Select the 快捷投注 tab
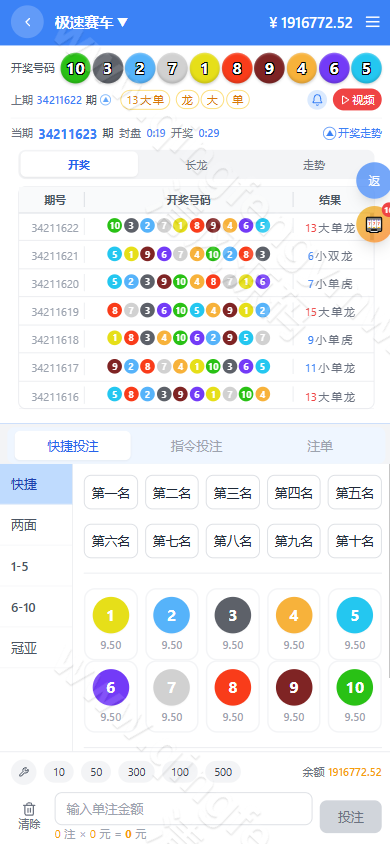The height and width of the screenshot is (844, 390). pyautogui.click(x=73, y=446)
